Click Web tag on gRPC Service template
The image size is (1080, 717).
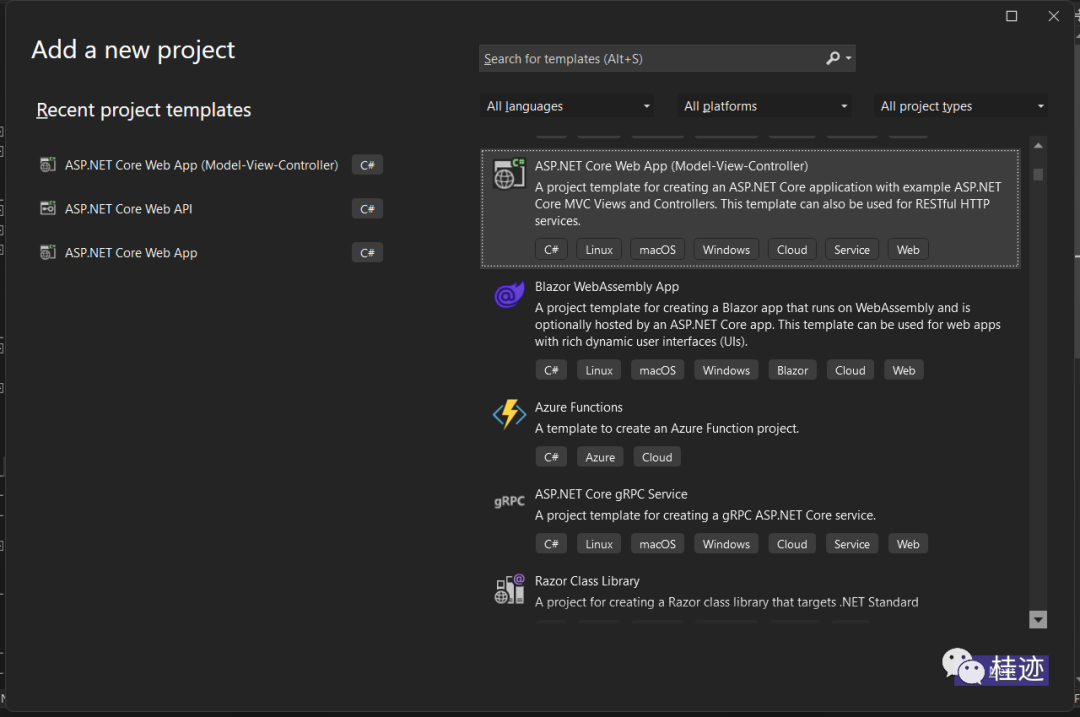point(908,543)
